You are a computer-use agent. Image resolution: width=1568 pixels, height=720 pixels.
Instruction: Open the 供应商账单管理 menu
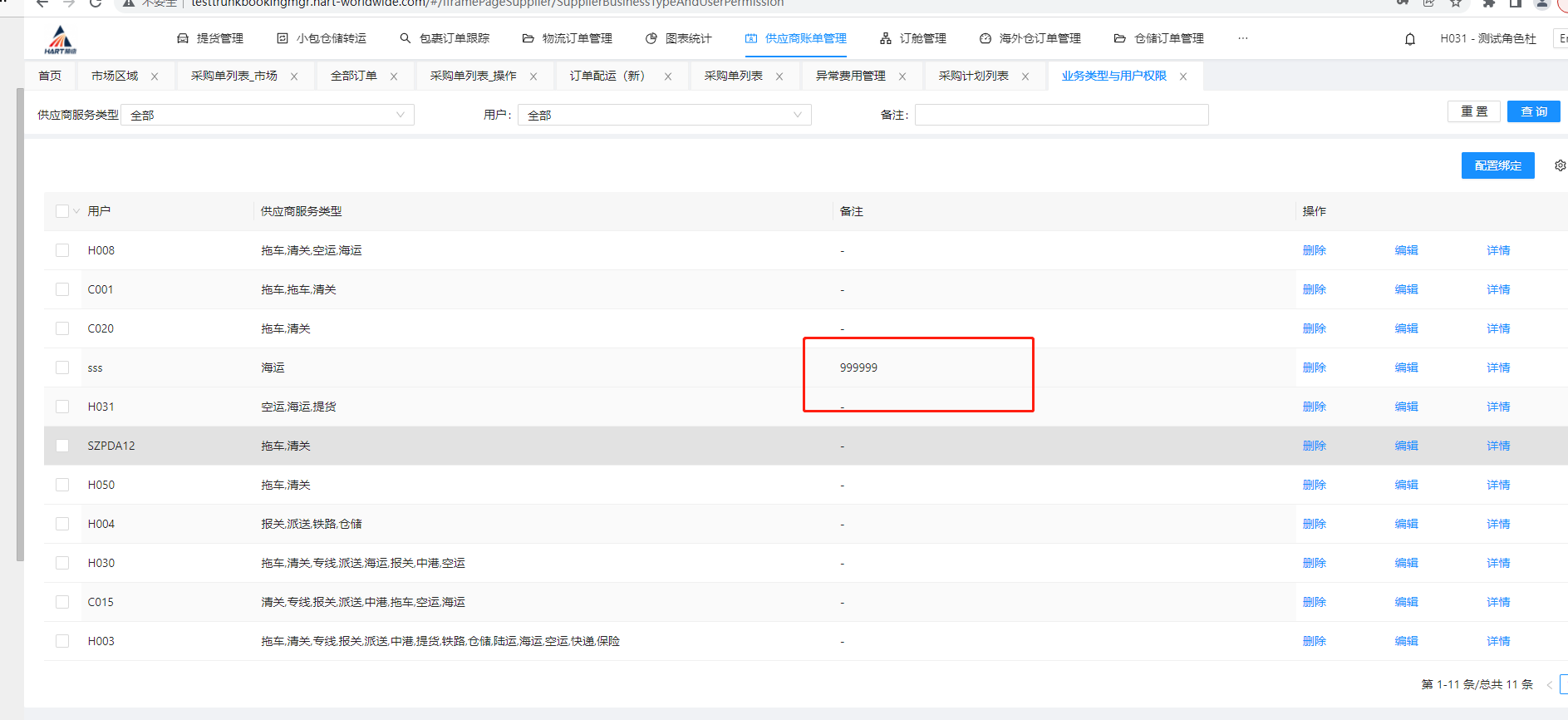(x=796, y=38)
